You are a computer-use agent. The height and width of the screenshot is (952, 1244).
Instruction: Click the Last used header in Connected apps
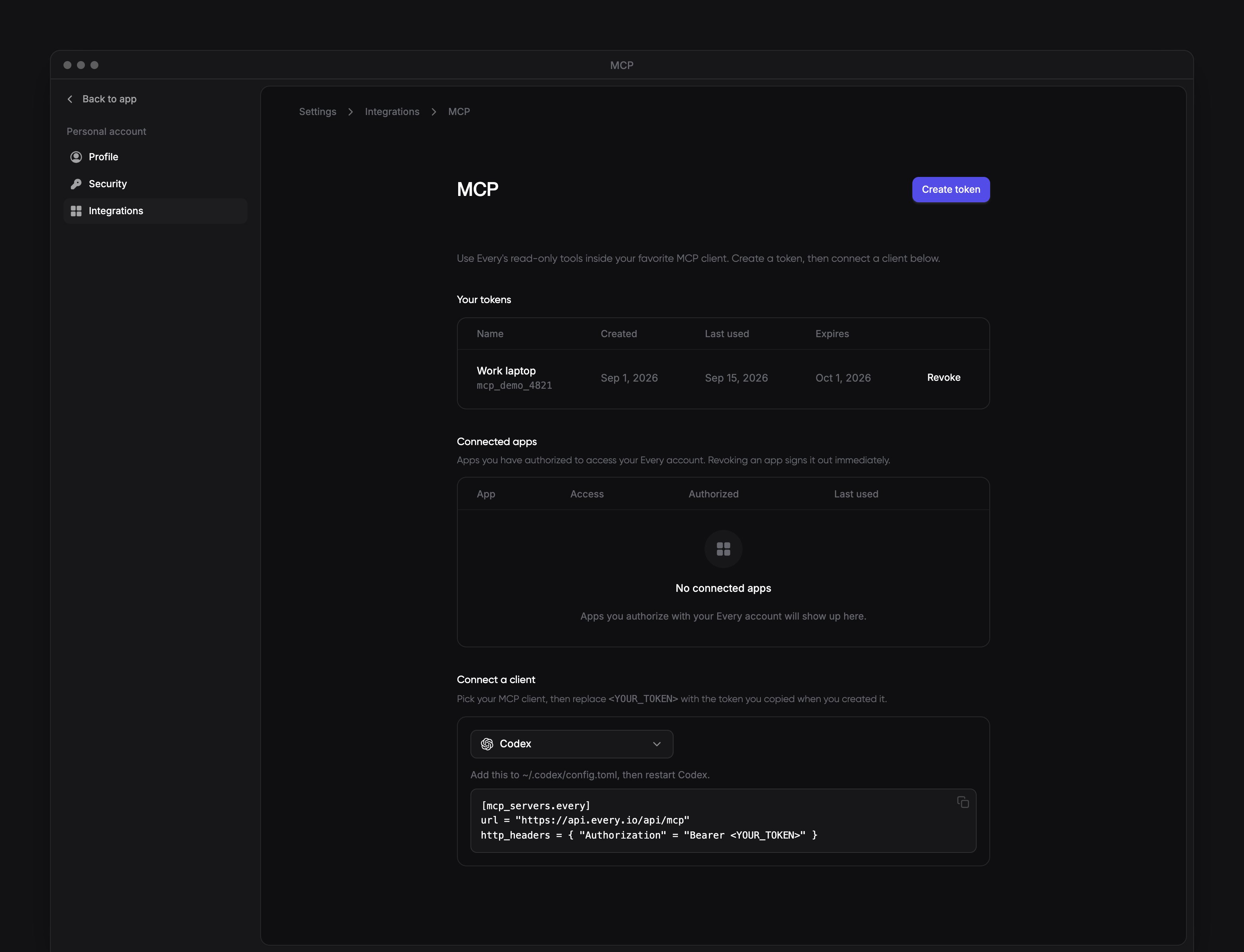(x=856, y=494)
